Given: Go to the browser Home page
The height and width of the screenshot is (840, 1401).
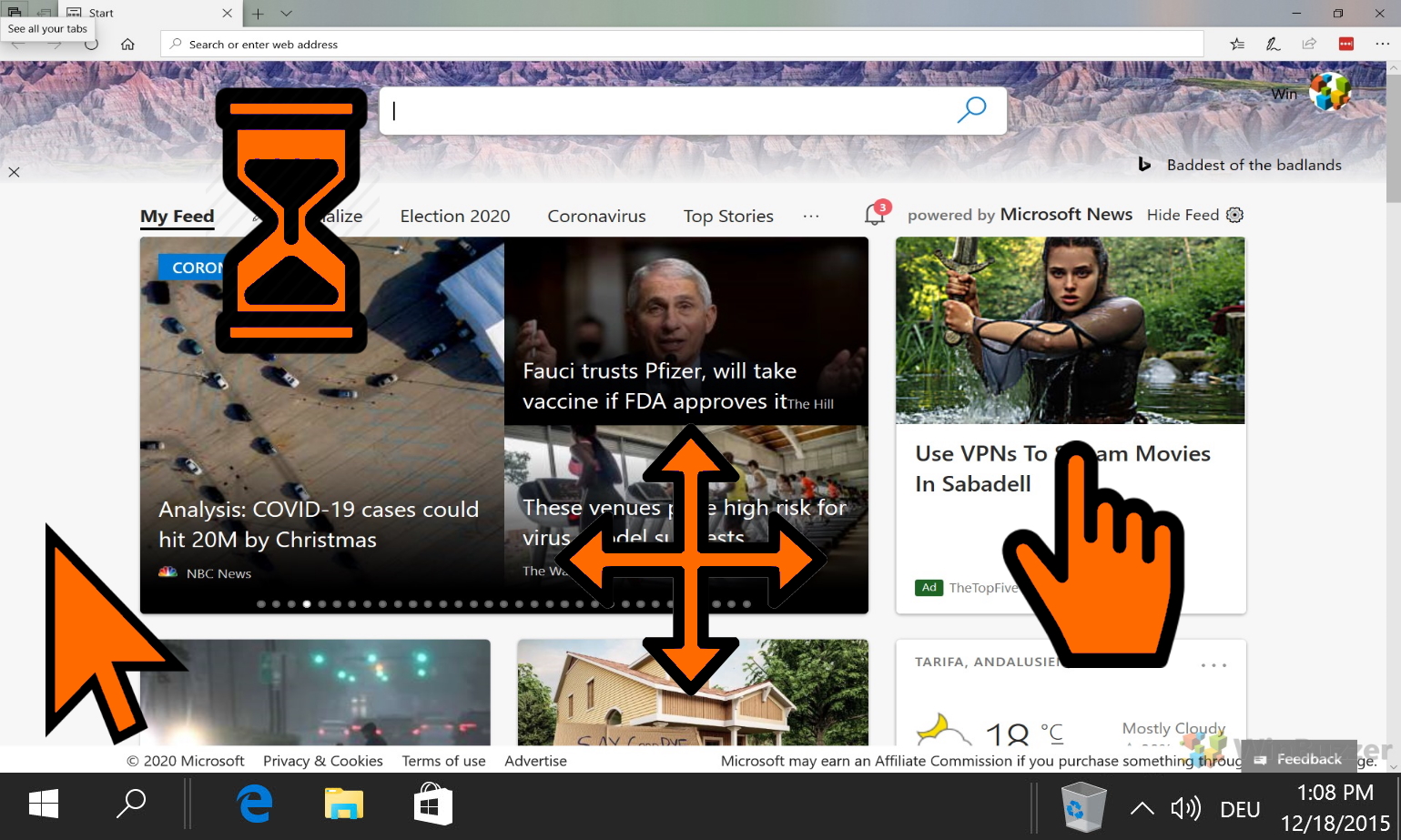Looking at the screenshot, I should click(x=127, y=43).
